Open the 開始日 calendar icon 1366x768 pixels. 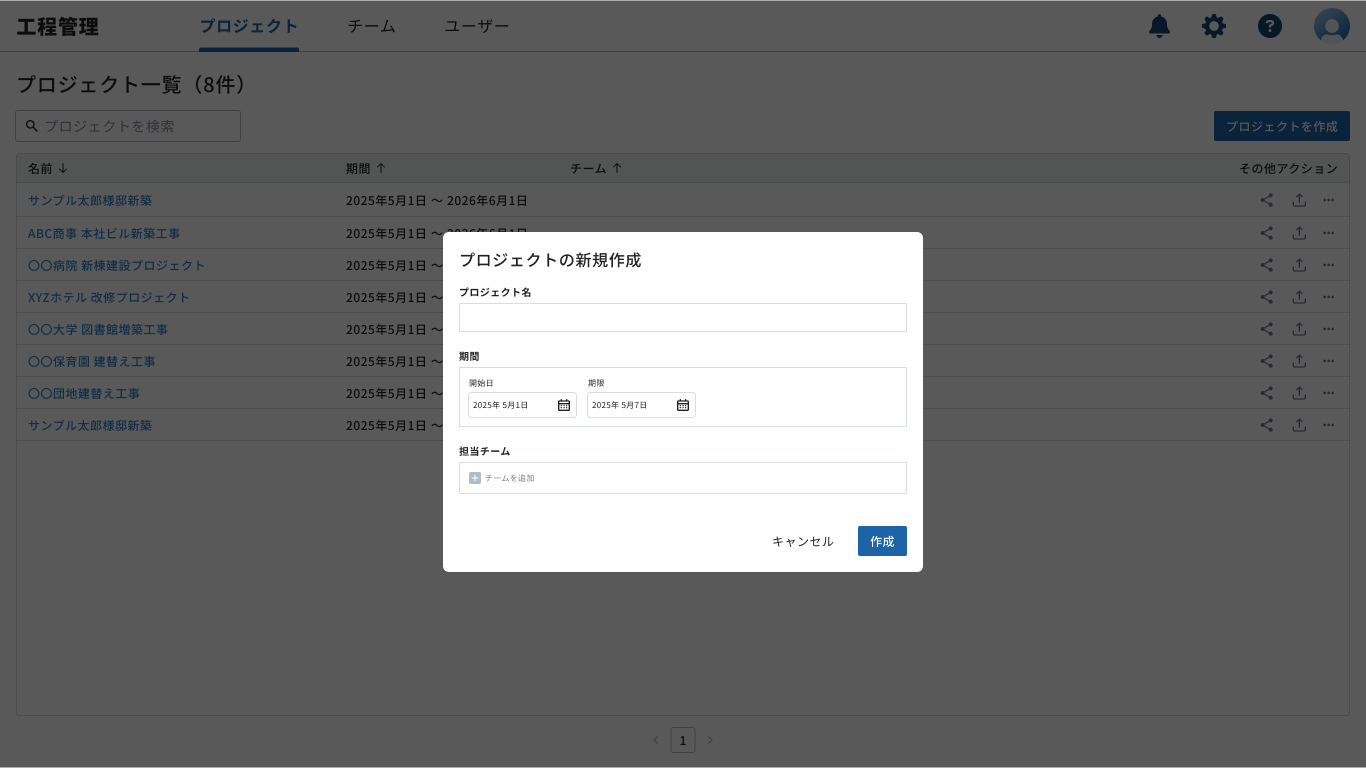563,405
